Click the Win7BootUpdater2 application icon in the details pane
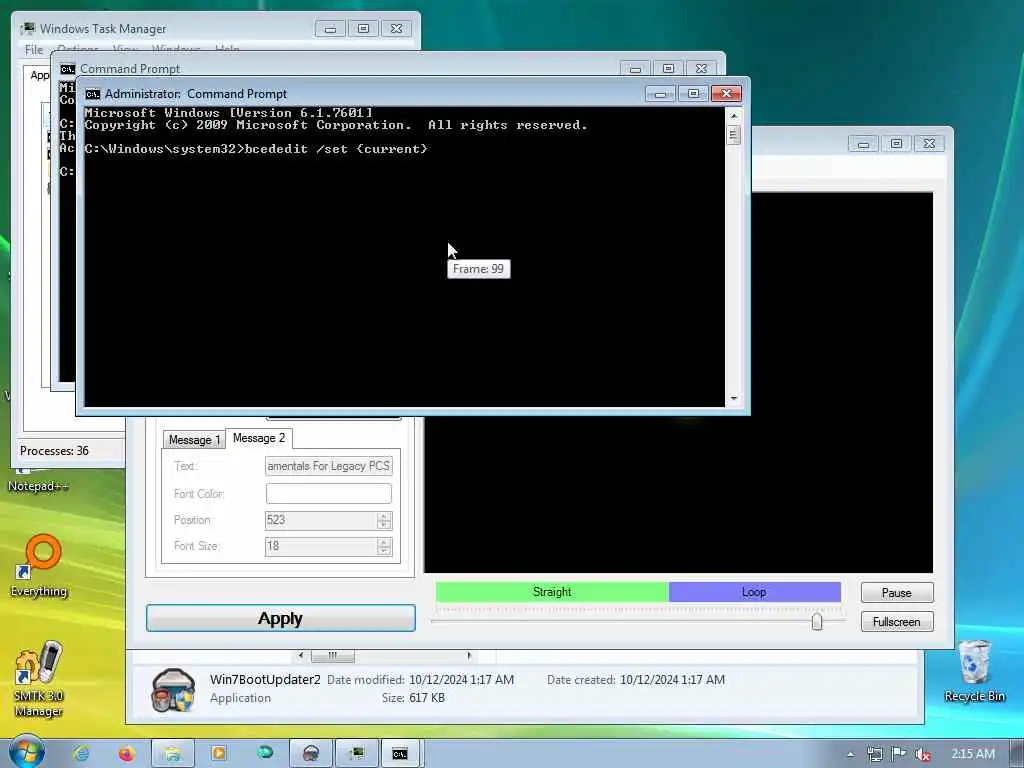The image size is (1024, 768). pos(172,690)
